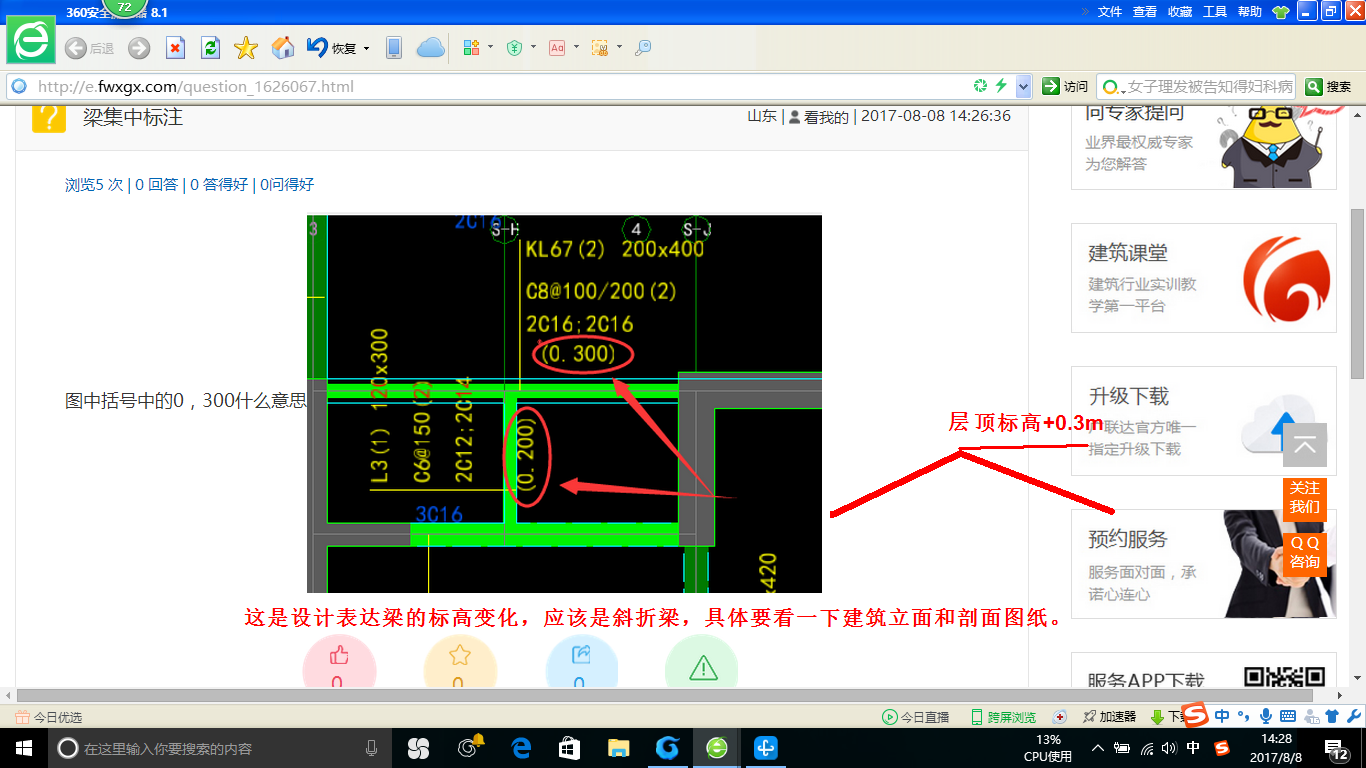Click the pink thumbs-up like button
The height and width of the screenshot is (768, 1366).
pos(339,661)
